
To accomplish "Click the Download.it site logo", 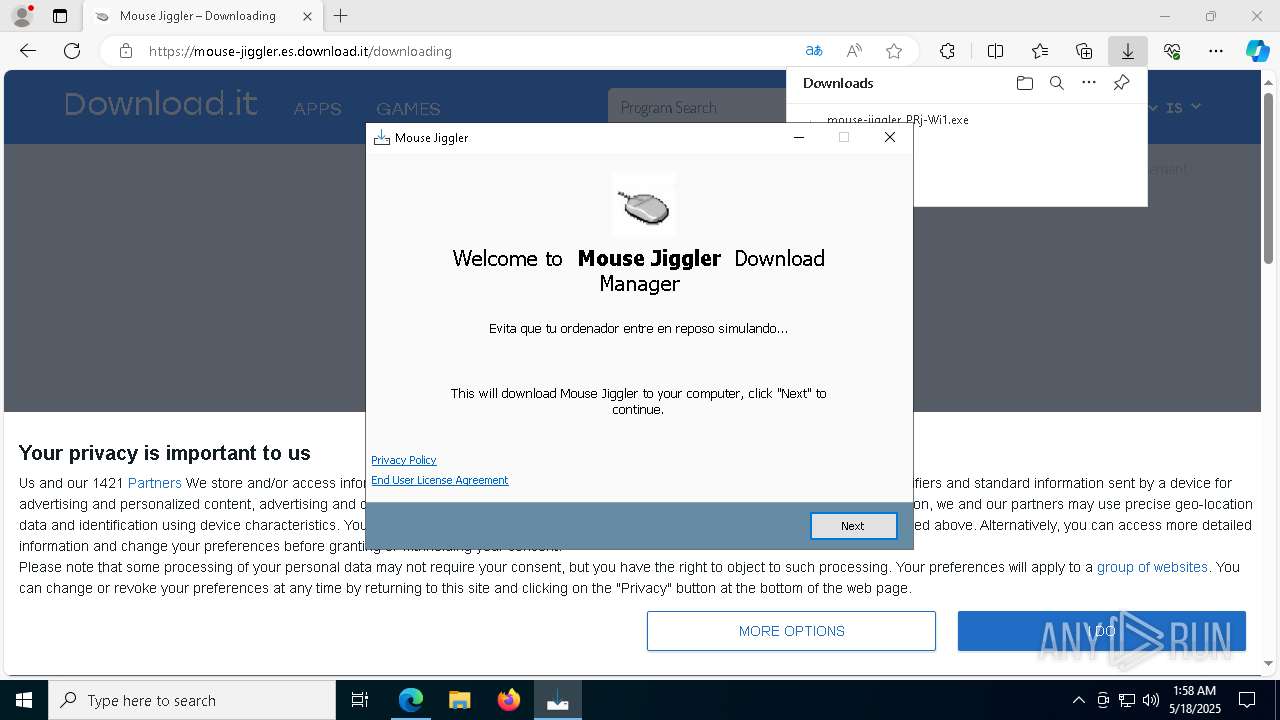I will 161,104.
